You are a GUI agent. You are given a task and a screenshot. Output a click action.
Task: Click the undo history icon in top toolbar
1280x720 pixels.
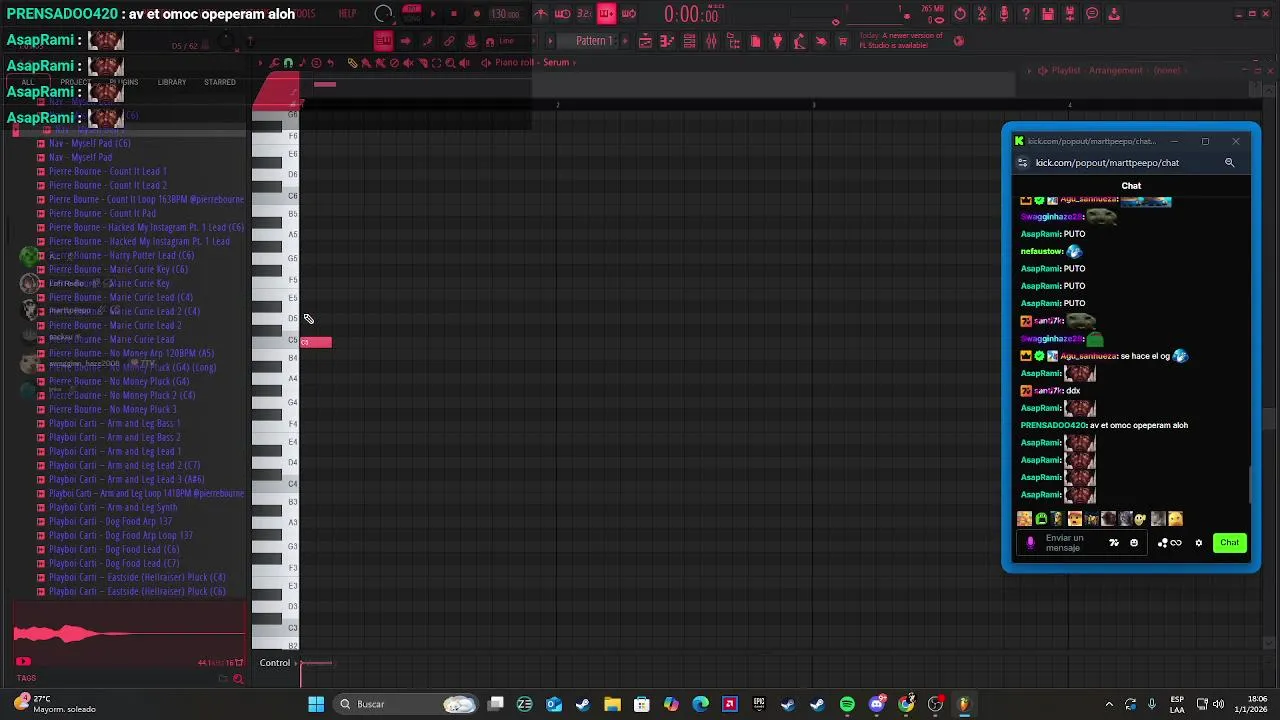click(960, 14)
